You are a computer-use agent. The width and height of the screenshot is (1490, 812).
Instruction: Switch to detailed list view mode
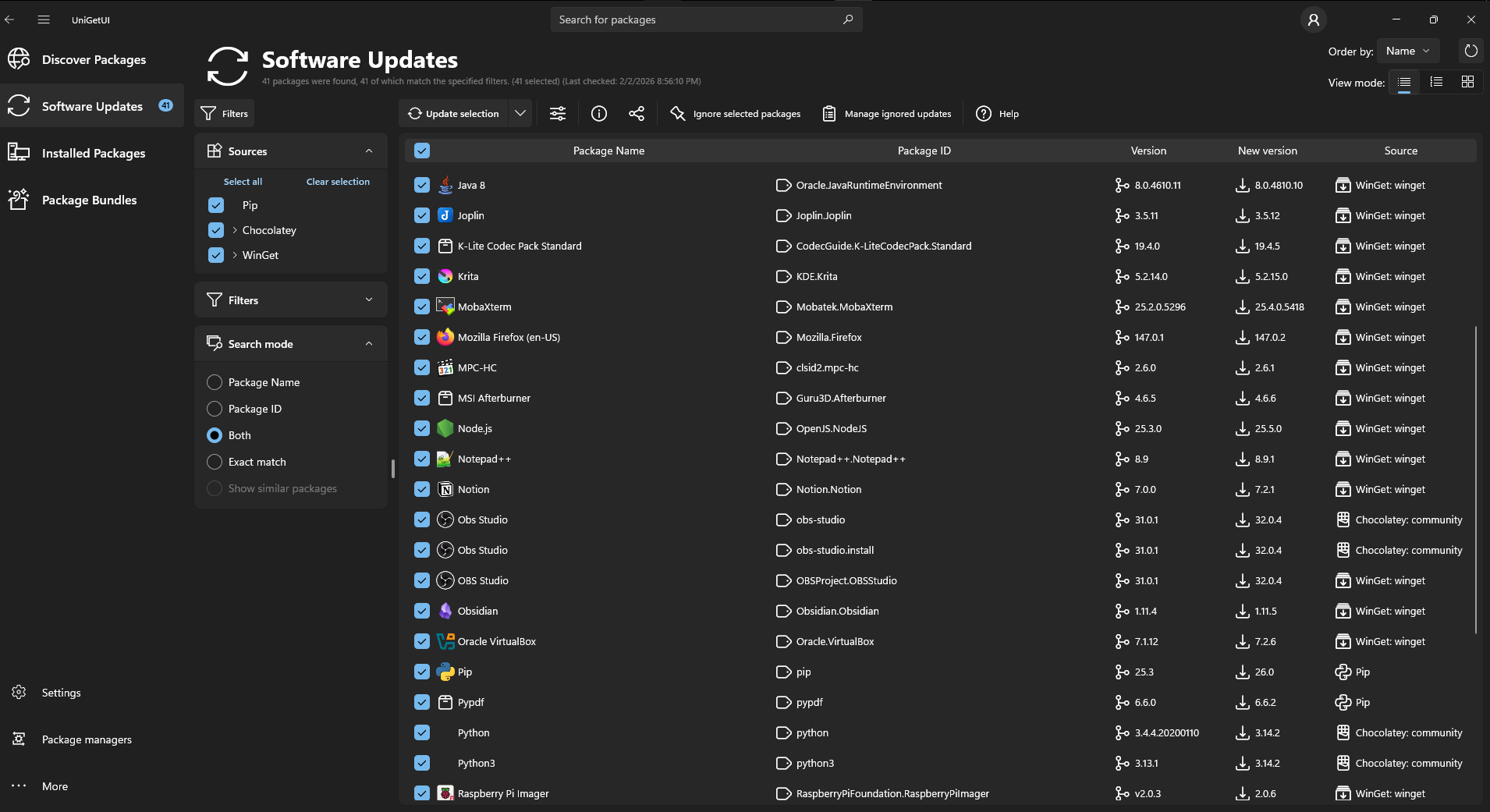click(1436, 82)
